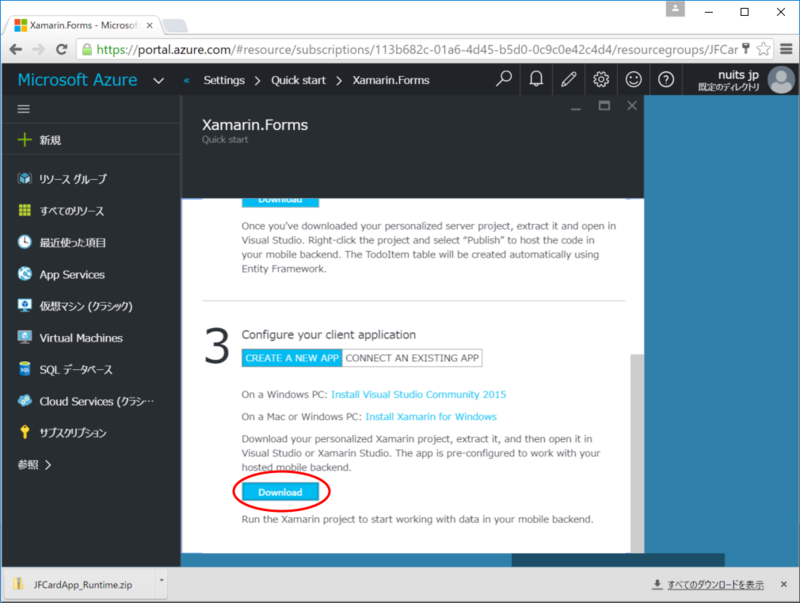Close the Xamarin.Forms blade
This screenshot has height=603, width=800.
coord(632,106)
